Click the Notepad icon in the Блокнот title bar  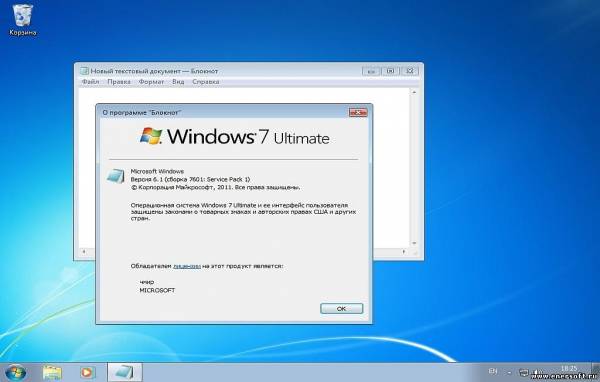[84, 71]
